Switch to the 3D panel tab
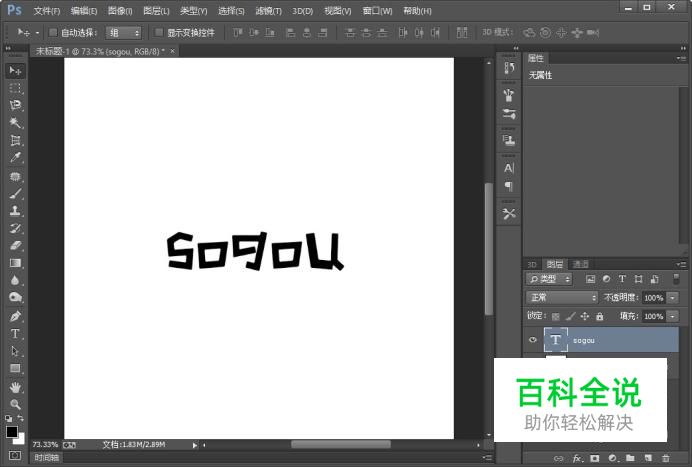692x467 pixels. pyautogui.click(x=532, y=264)
